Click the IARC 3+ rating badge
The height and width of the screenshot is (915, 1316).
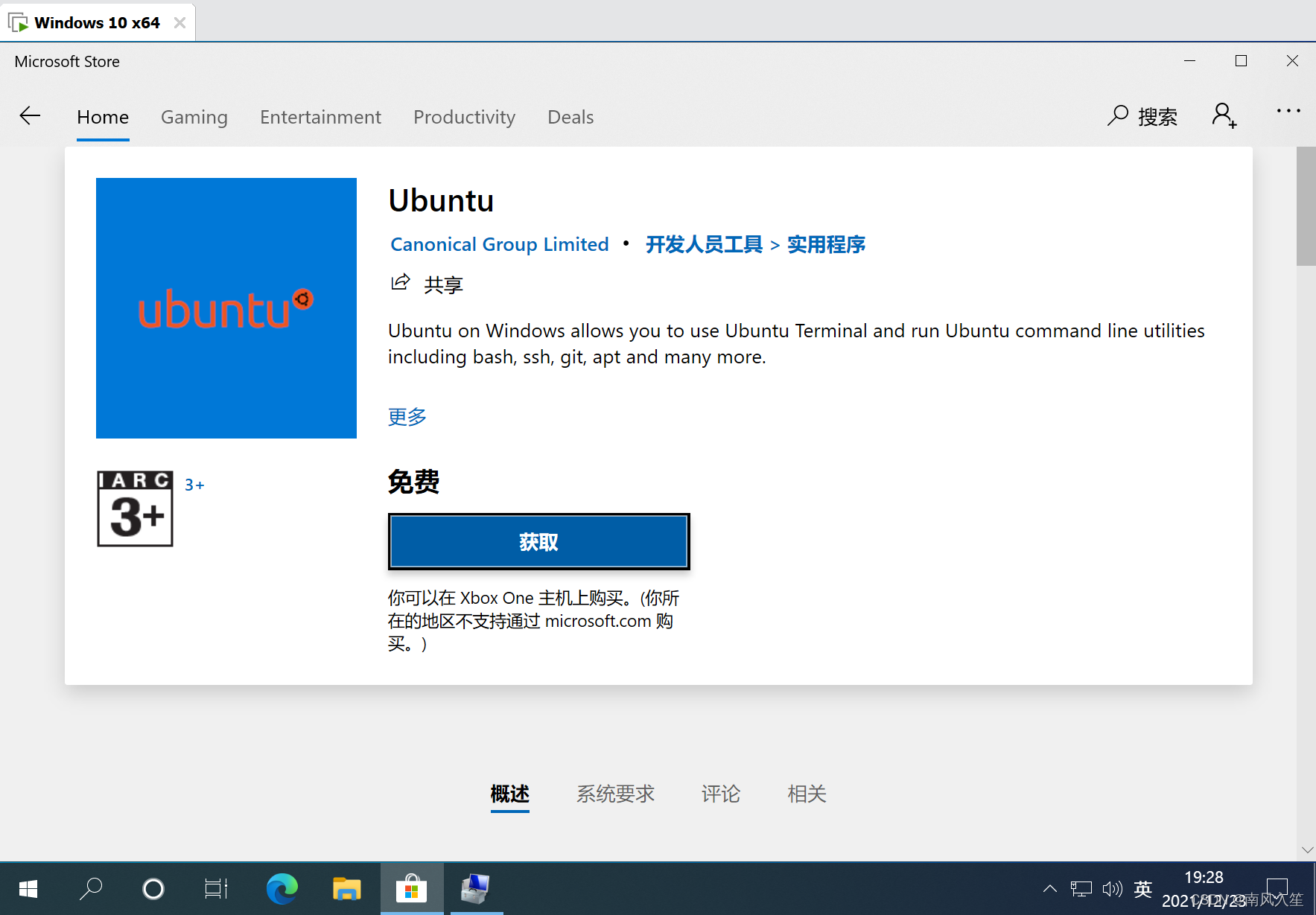(135, 508)
